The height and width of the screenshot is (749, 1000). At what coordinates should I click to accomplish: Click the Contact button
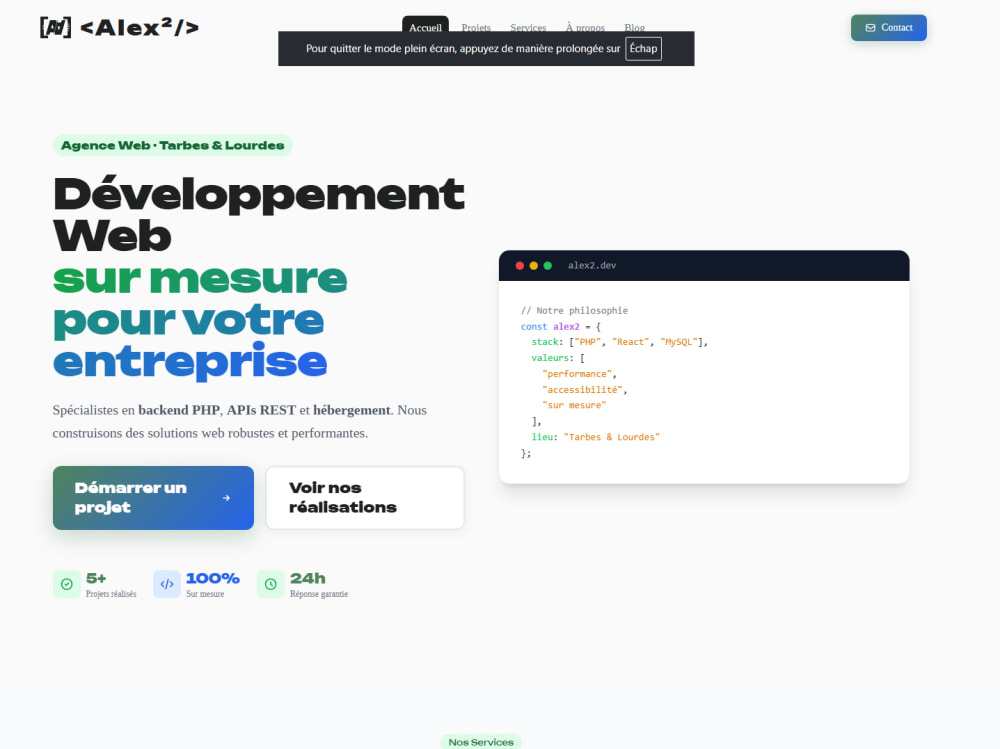point(888,27)
